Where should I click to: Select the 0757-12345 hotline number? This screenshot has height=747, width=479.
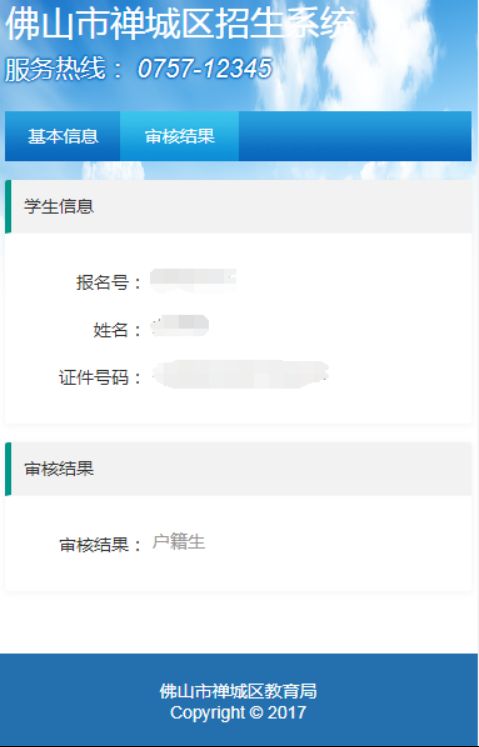(205, 68)
